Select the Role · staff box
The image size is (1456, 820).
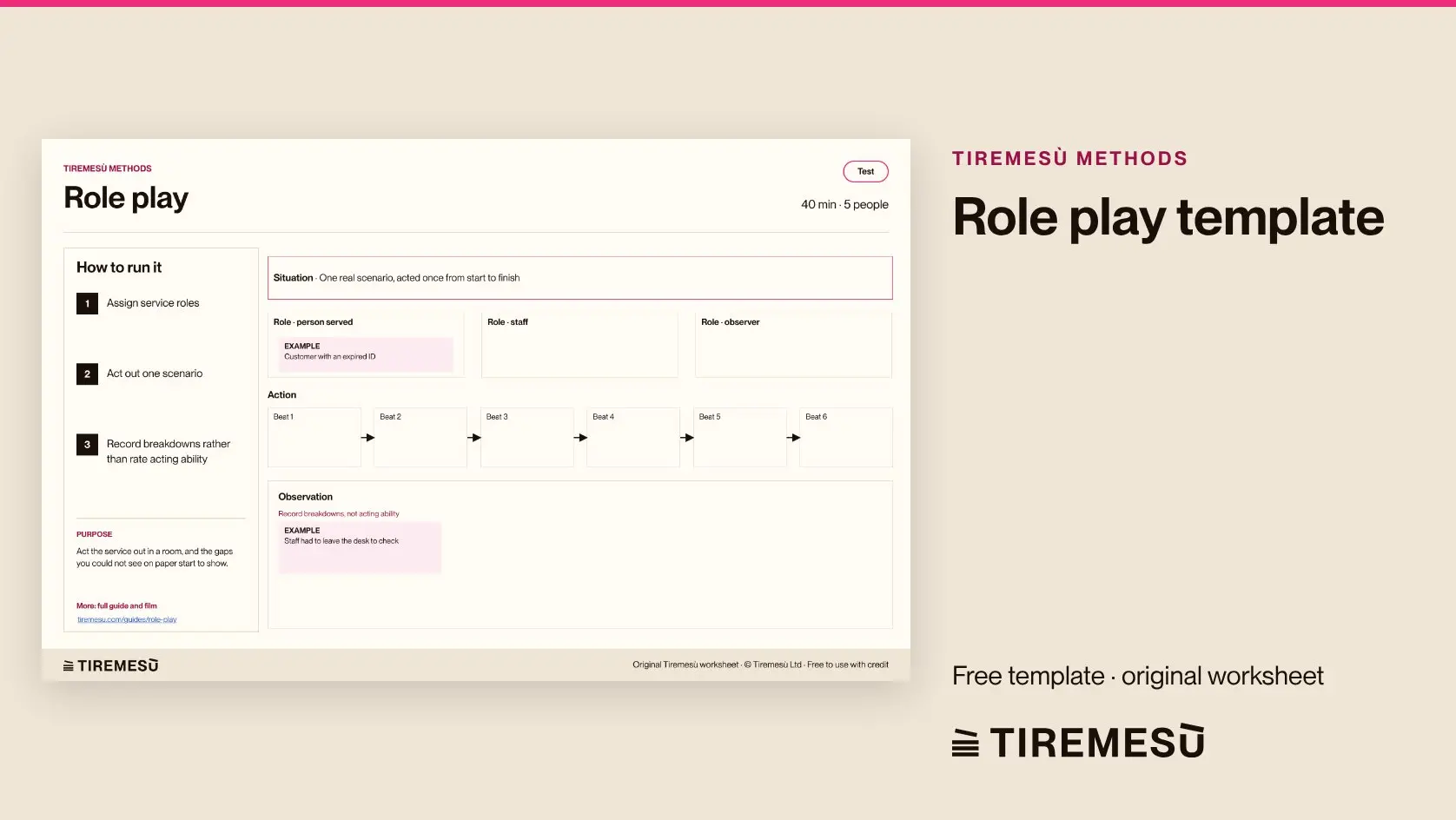579,345
